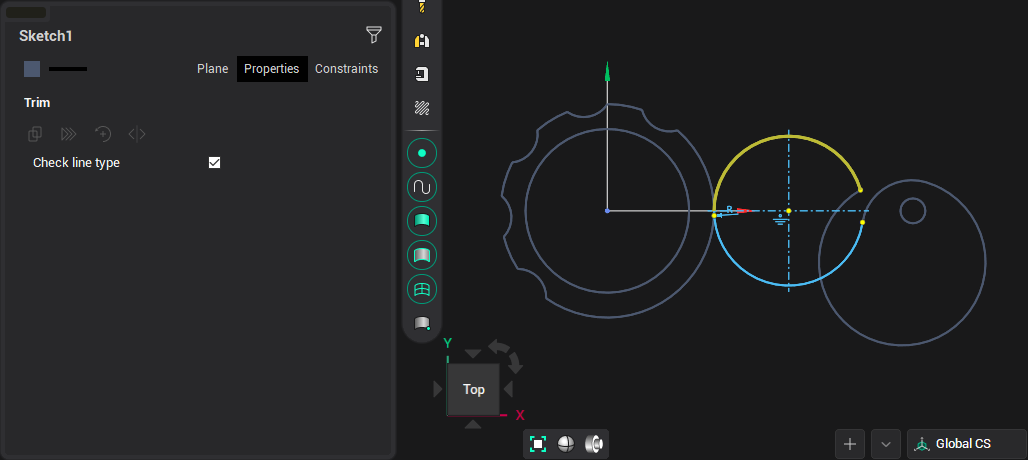
Task: Expand the chevron dropdown beside Global CS
Action: (x=886, y=444)
